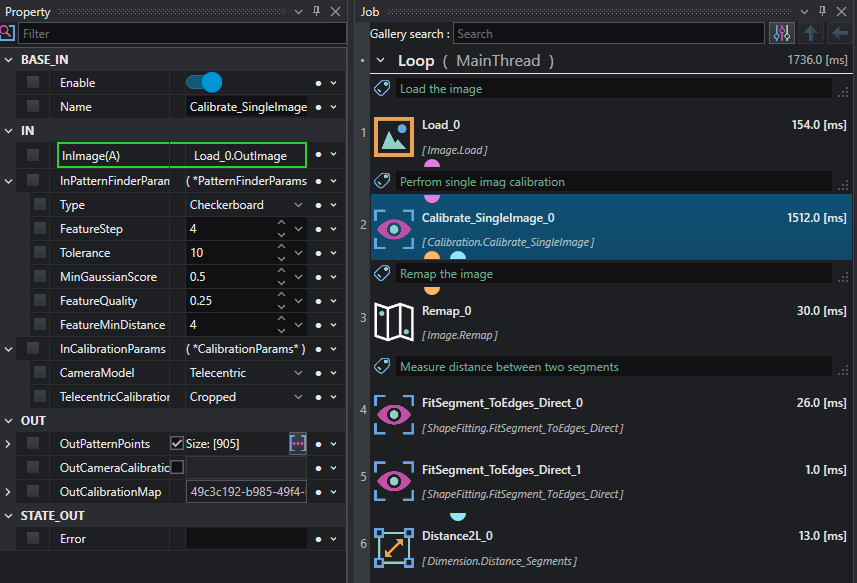This screenshot has height=583, width=857.
Task: Click the Remap_0 map icon
Action: (x=394, y=322)
